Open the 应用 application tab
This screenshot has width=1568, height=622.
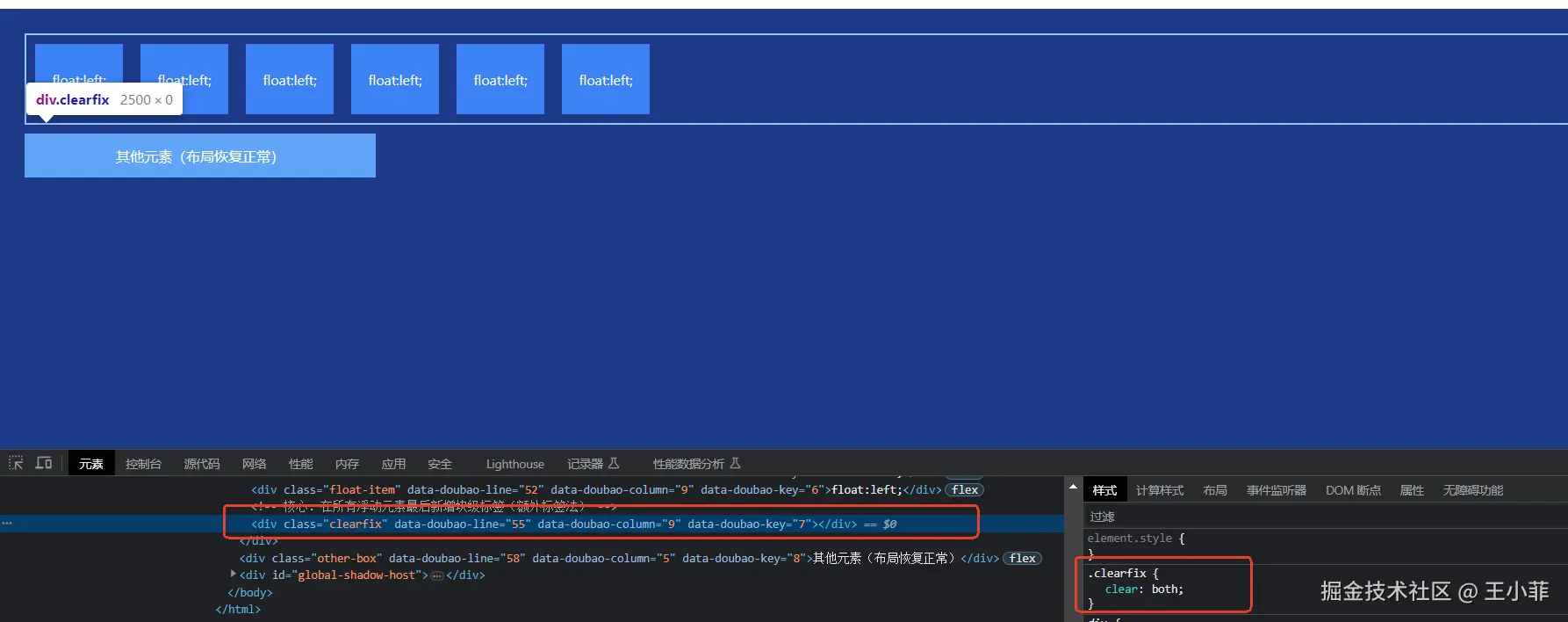click(394, 464)
